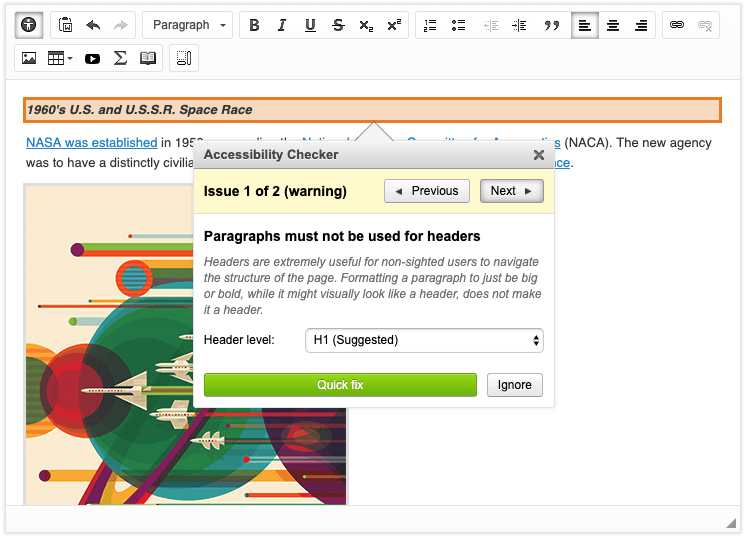
Task: Toggle Subscript formatting
Action: (366, 25)
